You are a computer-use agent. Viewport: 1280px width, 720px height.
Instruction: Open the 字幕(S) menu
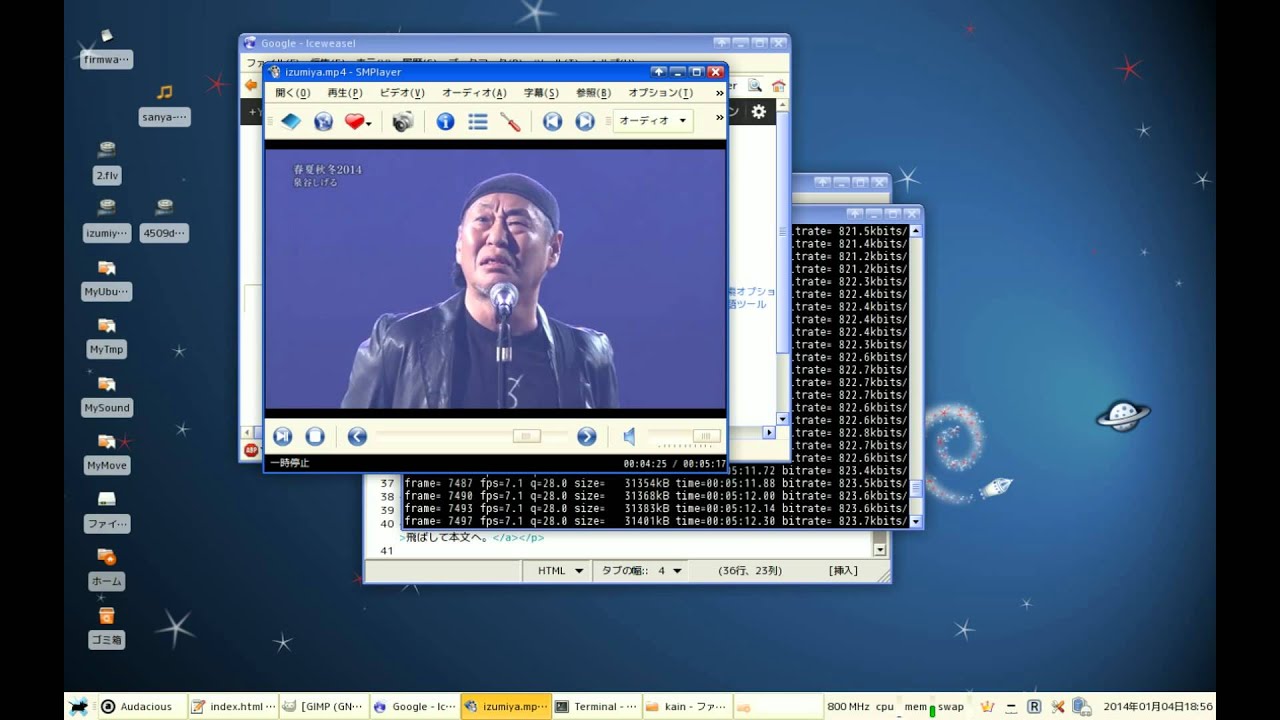pyautogui.click(x=541, y=93)
